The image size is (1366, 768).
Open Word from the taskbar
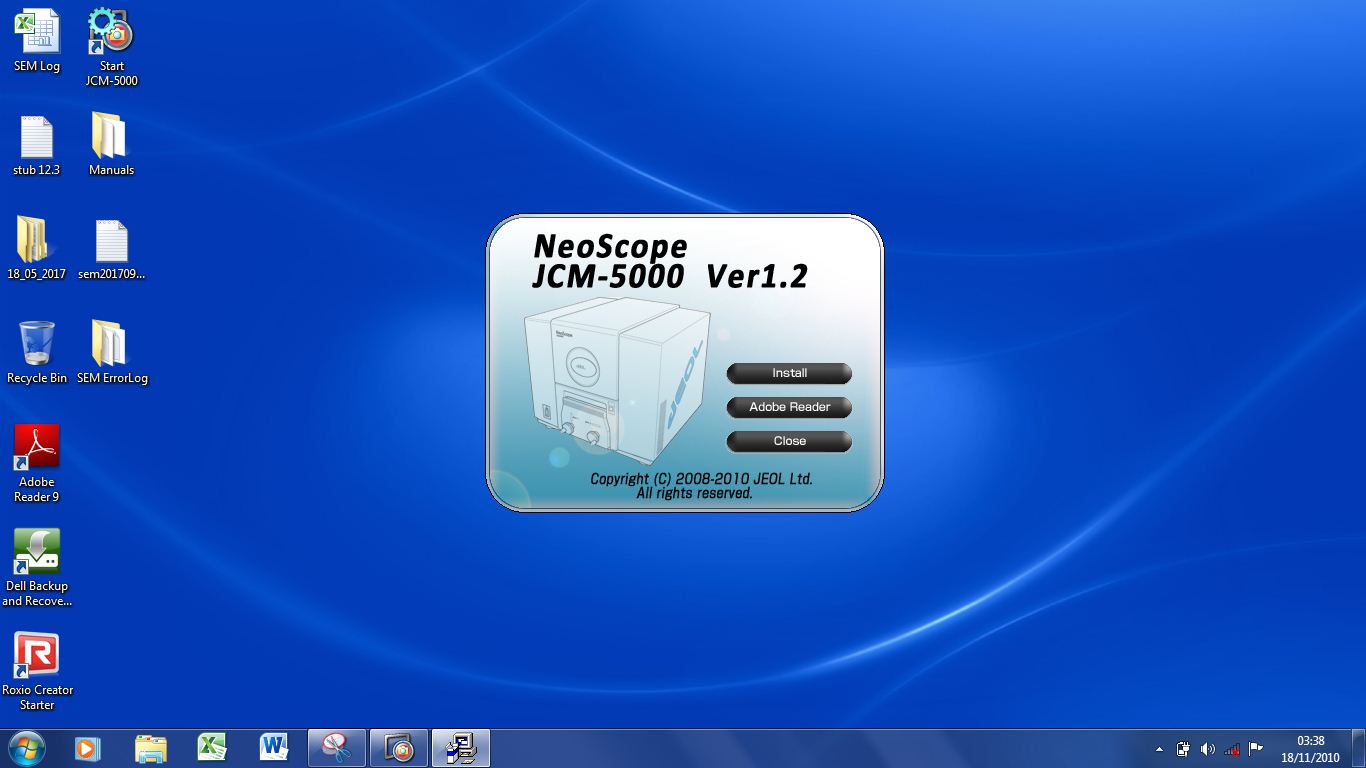pyautogui.click(x=274, y=748)
